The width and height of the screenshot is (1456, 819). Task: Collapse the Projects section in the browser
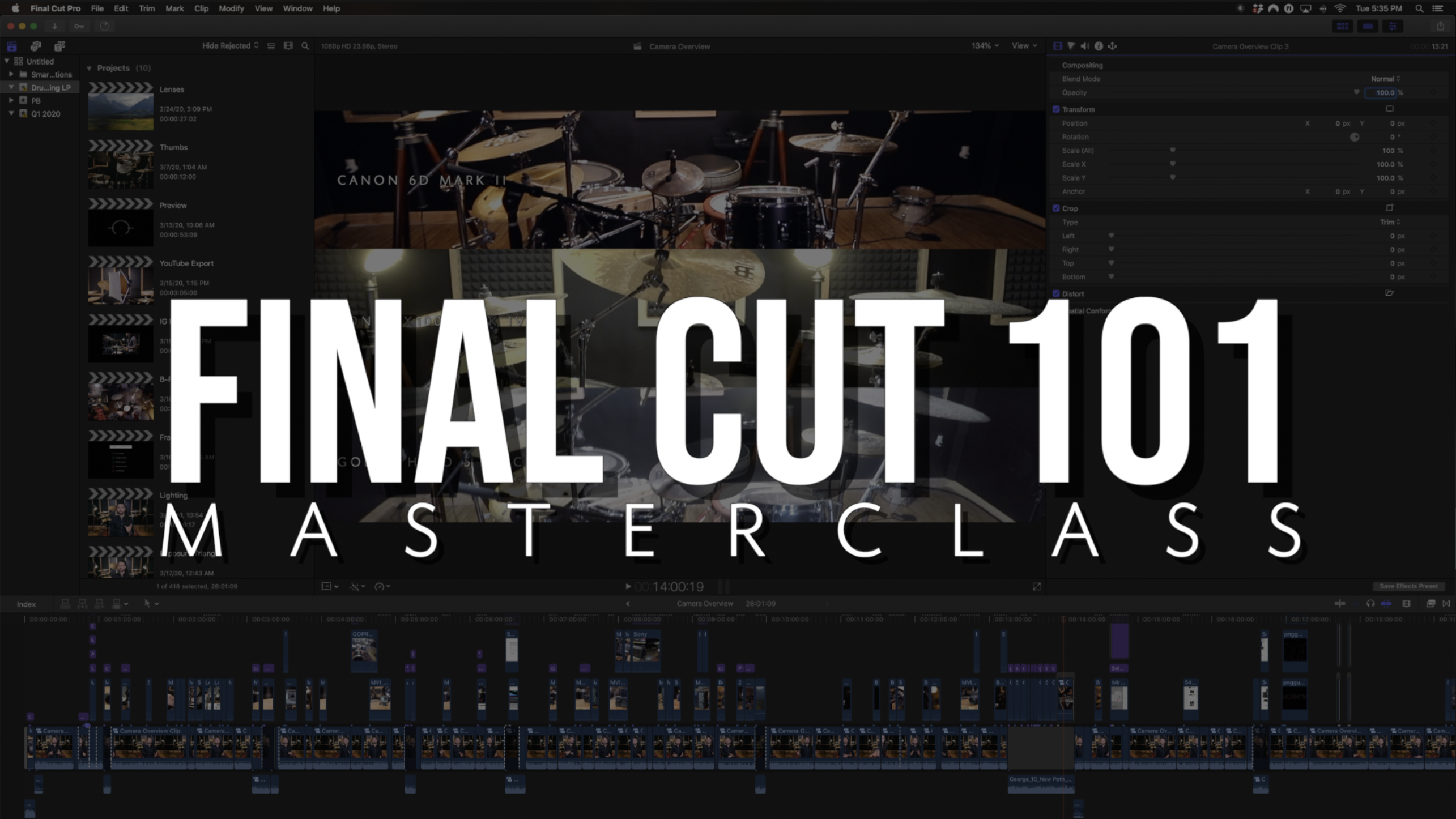coord(90,67)
